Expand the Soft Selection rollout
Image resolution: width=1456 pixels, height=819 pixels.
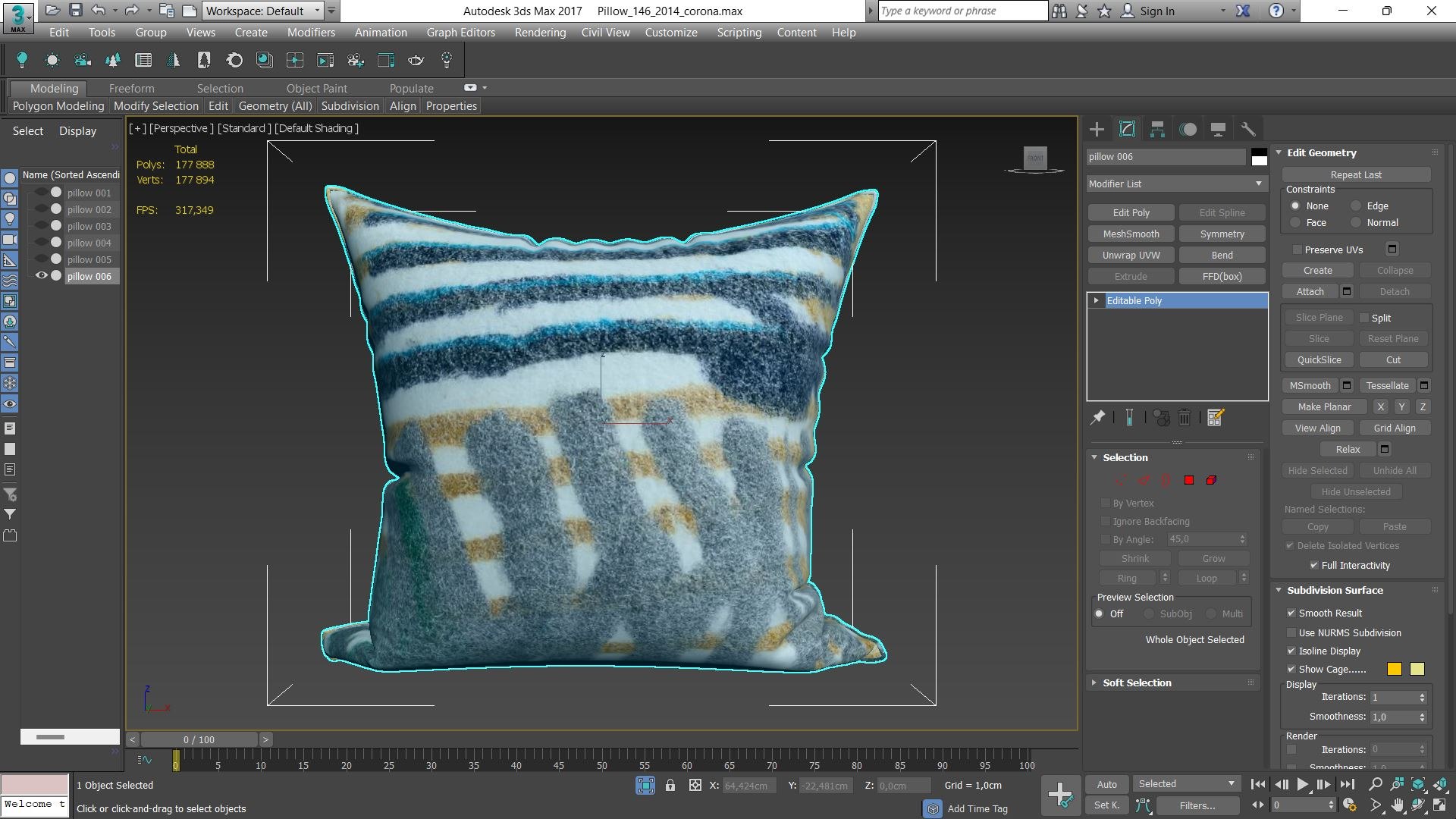tap(1095, 683)
